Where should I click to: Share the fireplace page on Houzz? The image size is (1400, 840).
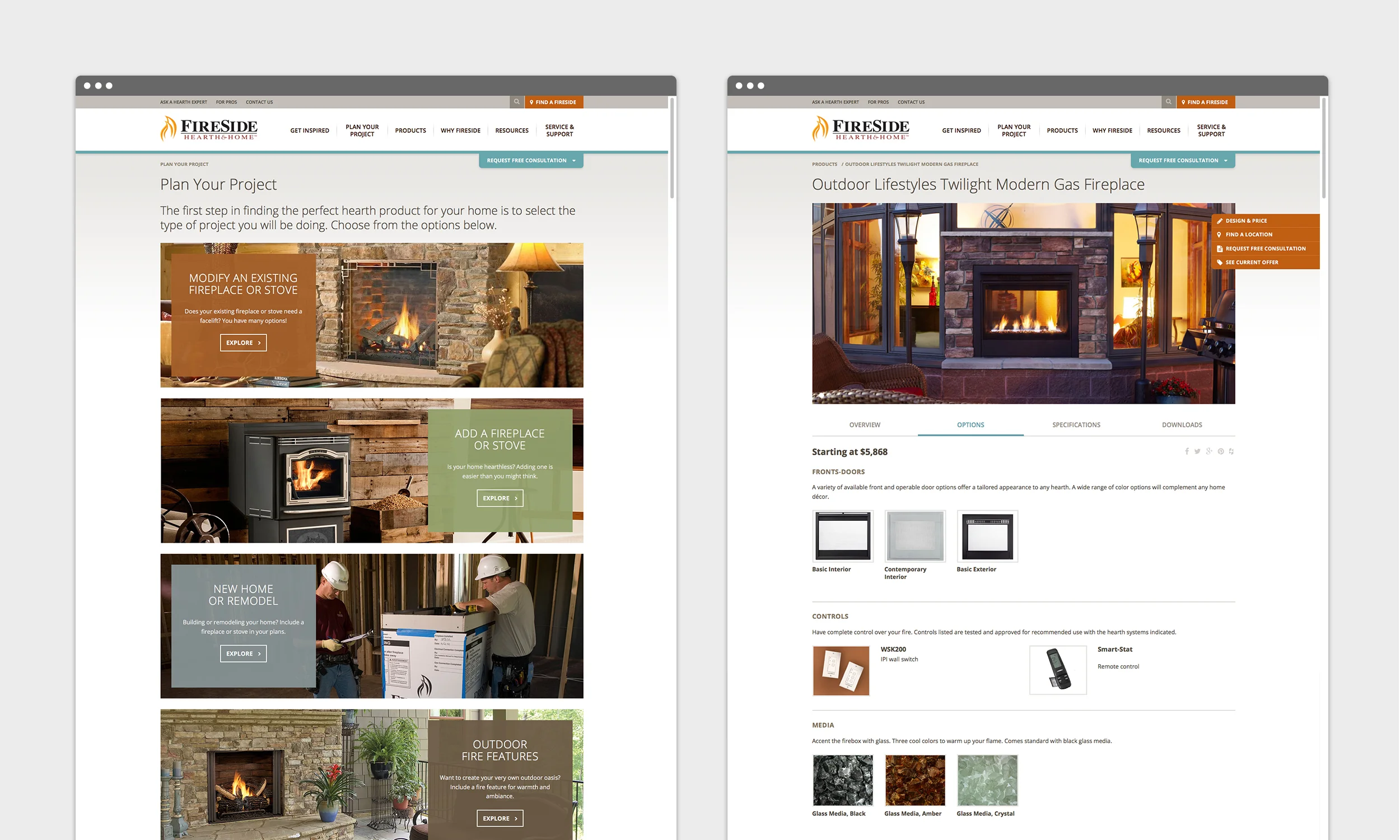coord(1232,452)
